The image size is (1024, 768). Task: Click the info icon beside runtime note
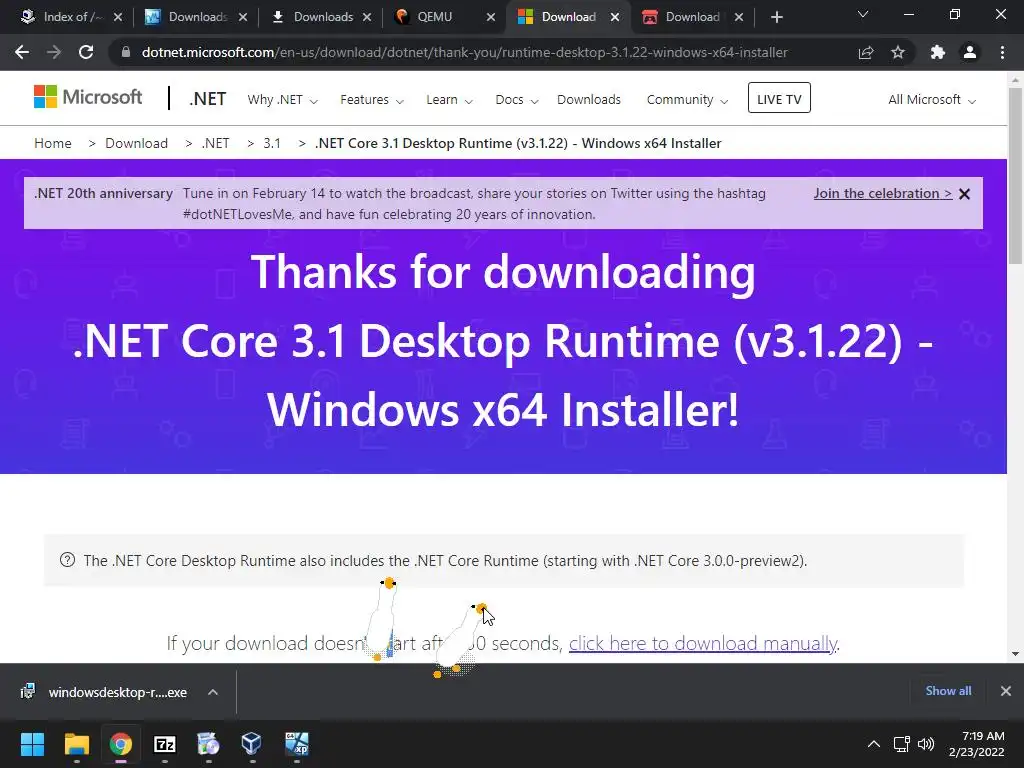coord(67,560)
